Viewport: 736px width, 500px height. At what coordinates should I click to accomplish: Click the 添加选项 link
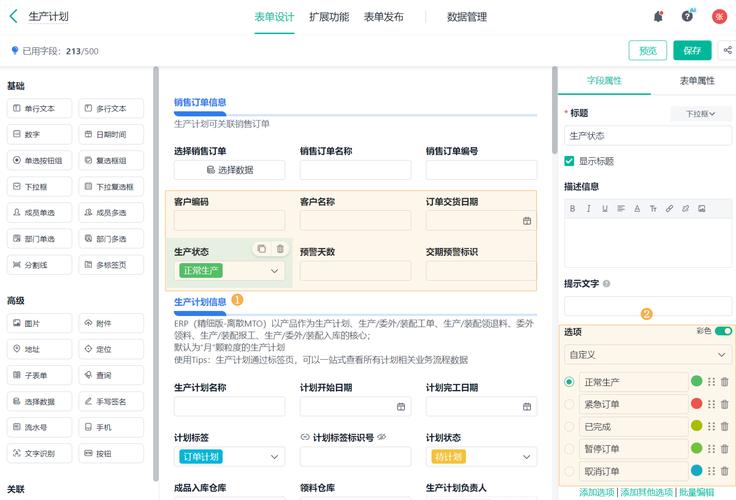coord(597,492)
